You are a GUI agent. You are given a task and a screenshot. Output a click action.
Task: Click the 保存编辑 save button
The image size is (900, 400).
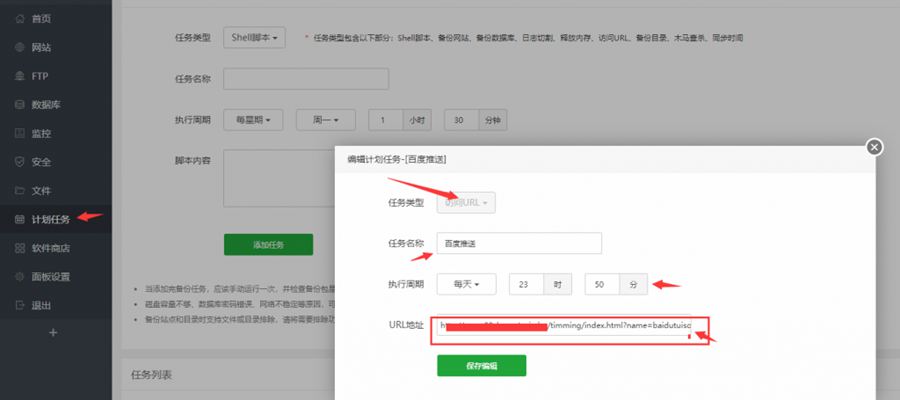tap(481, 366)
